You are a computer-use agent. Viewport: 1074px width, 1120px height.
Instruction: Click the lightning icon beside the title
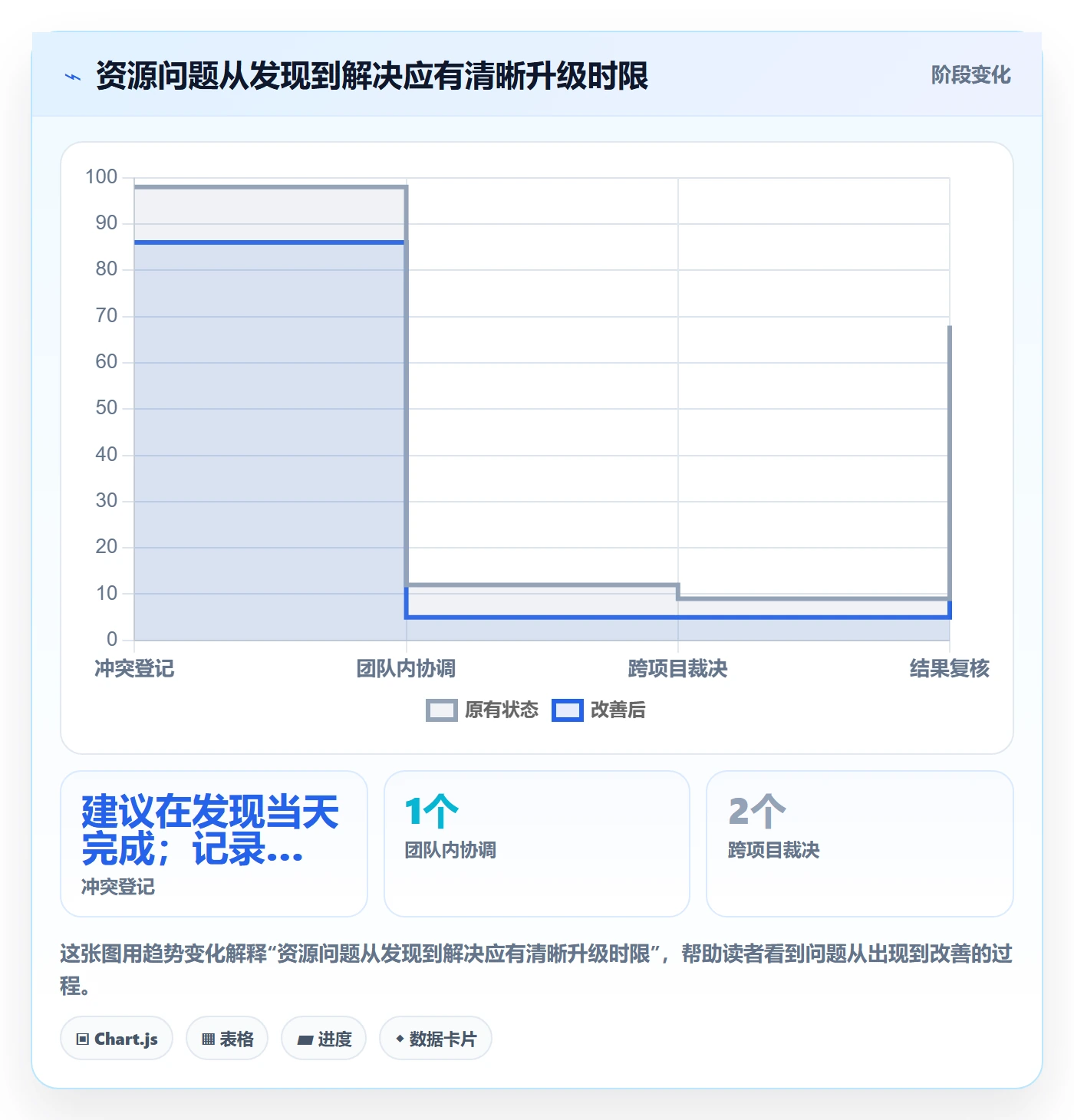point(73,77)
